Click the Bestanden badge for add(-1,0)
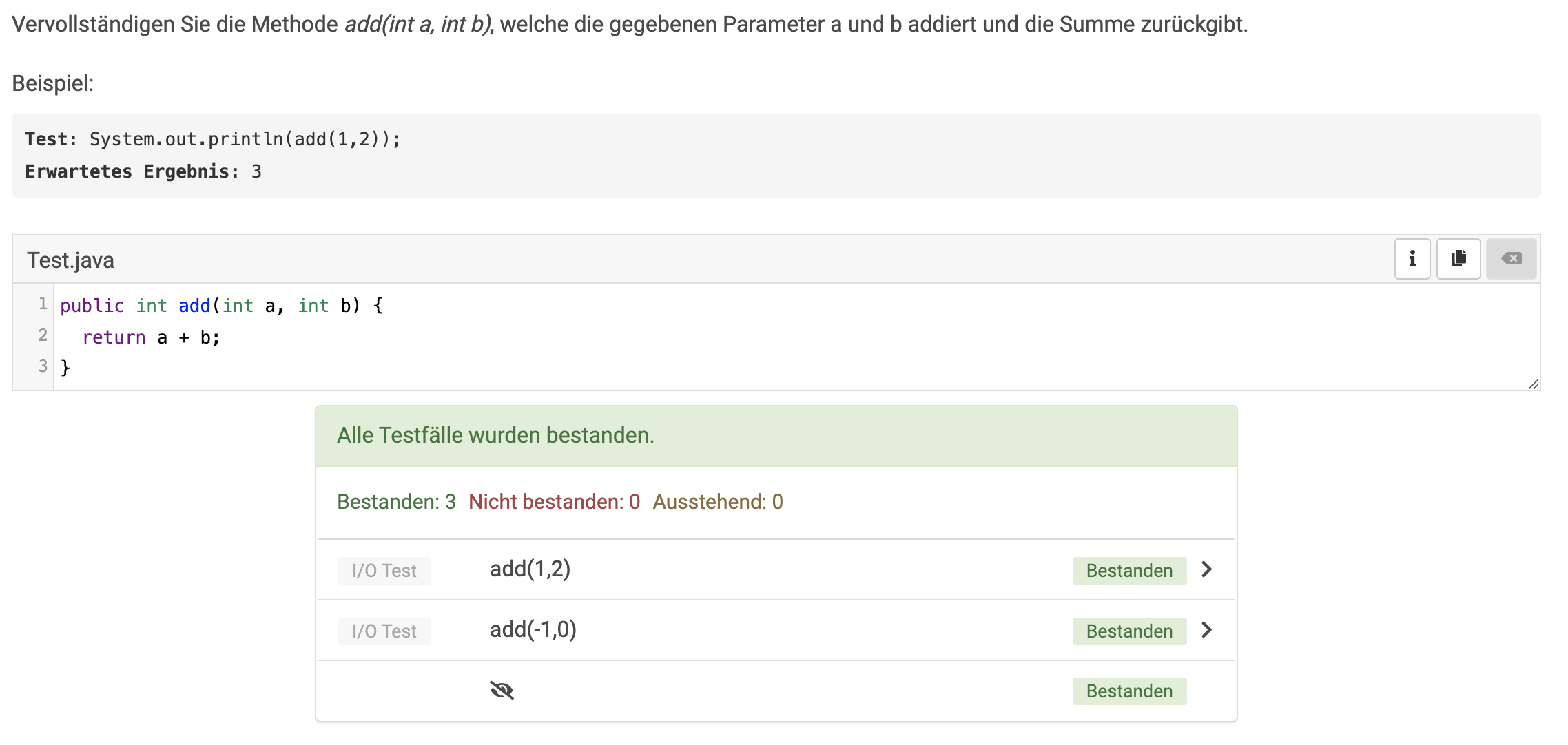1568x745 pixels. 1129,631
